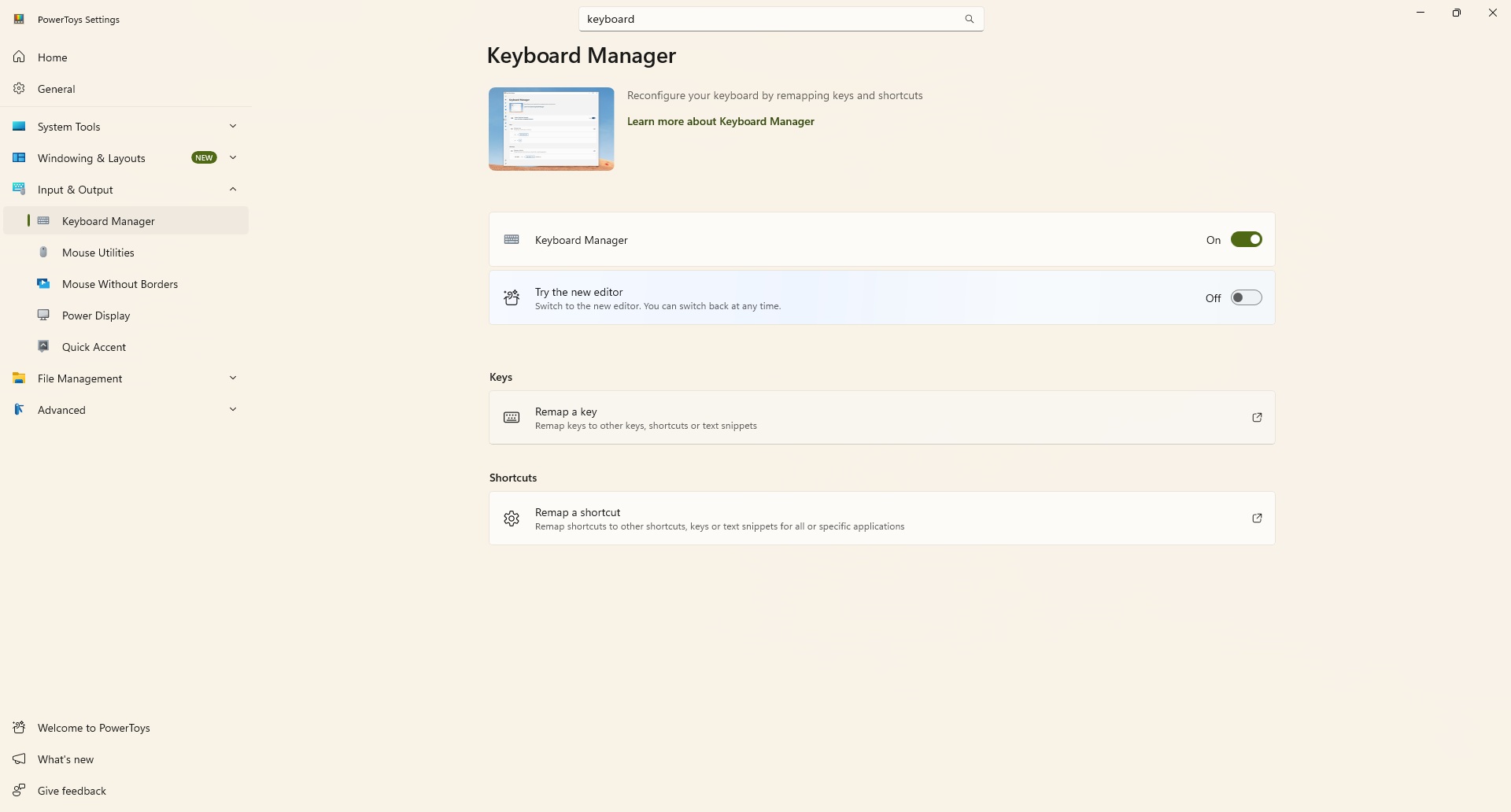Click the NEW badge on Windowing & Layouts
This screenshot has height=812, width=1511.
click(x=204, y=158)
